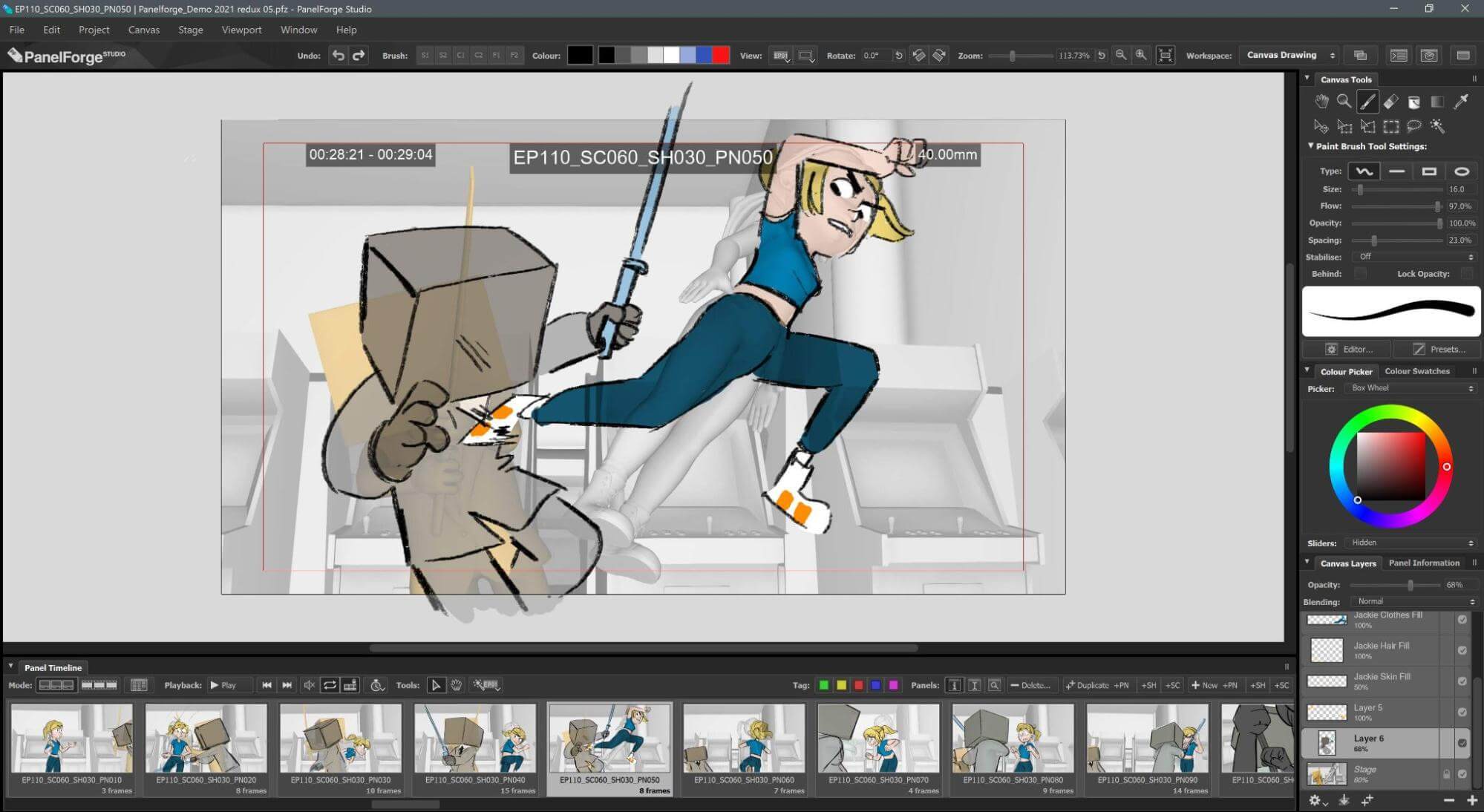Click the Add New Panel button
The image size is (1484, 812).
coord(1232,685)
